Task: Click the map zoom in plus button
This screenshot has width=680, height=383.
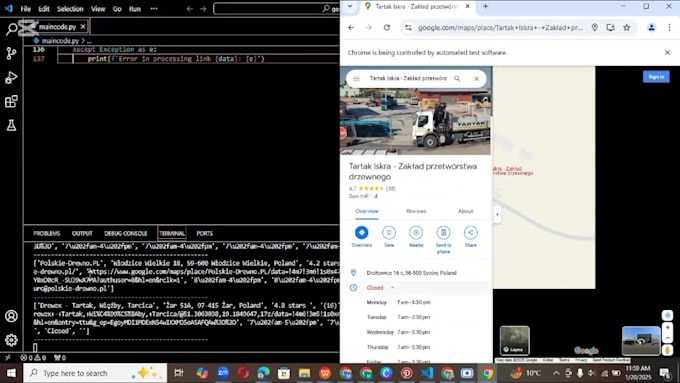Action: pos(667,327)
